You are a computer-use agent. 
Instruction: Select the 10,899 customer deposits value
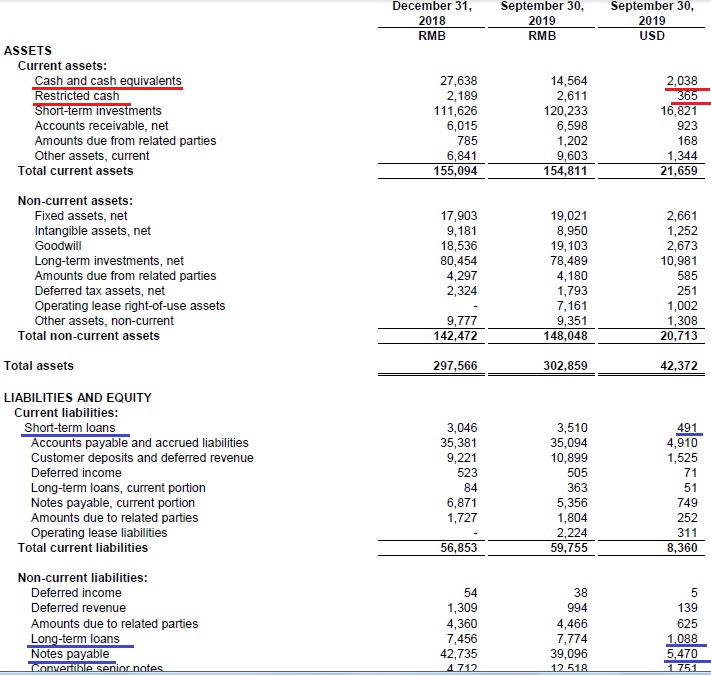pos(569,457)
